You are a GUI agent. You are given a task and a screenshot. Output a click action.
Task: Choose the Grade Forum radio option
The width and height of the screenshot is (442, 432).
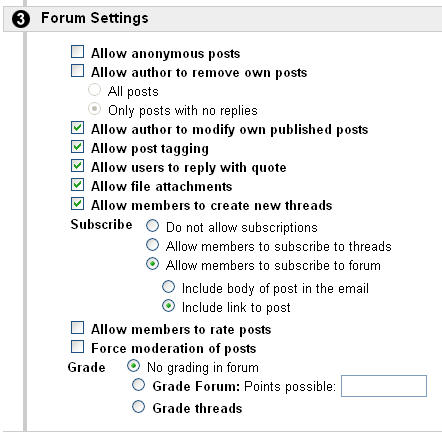point(138,385)
